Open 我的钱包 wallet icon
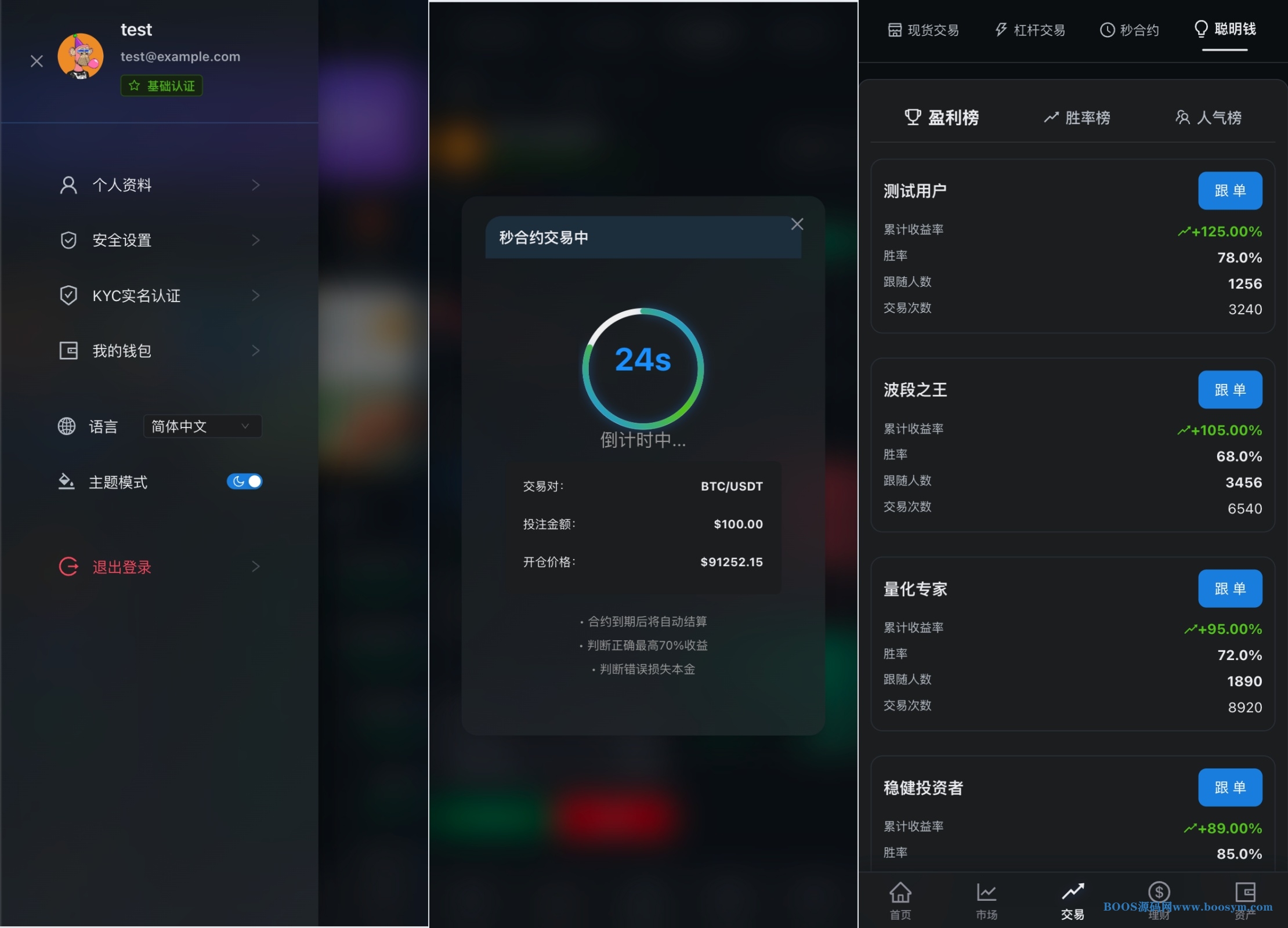 pyautogui.click(x=68, y=350)
